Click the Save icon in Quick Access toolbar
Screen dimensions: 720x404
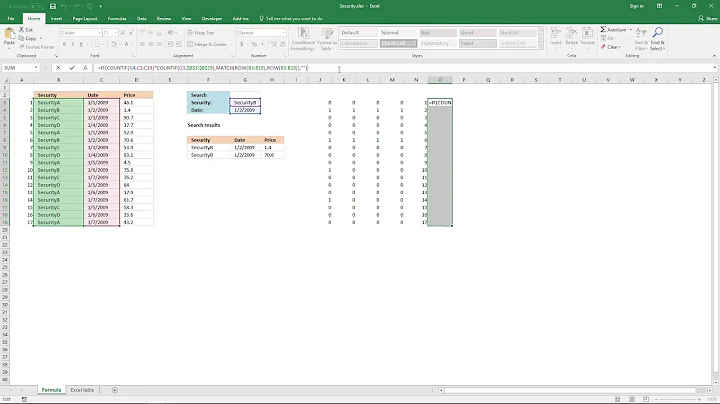click(53, 6)
